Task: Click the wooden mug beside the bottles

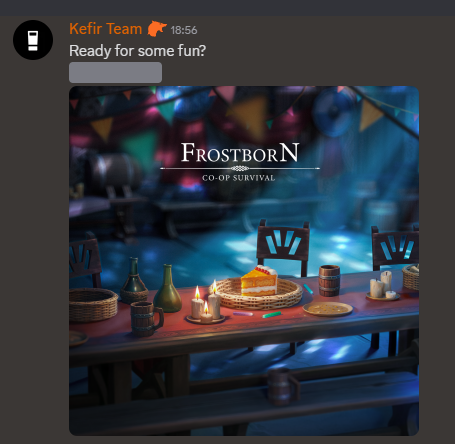Action: 146,318
